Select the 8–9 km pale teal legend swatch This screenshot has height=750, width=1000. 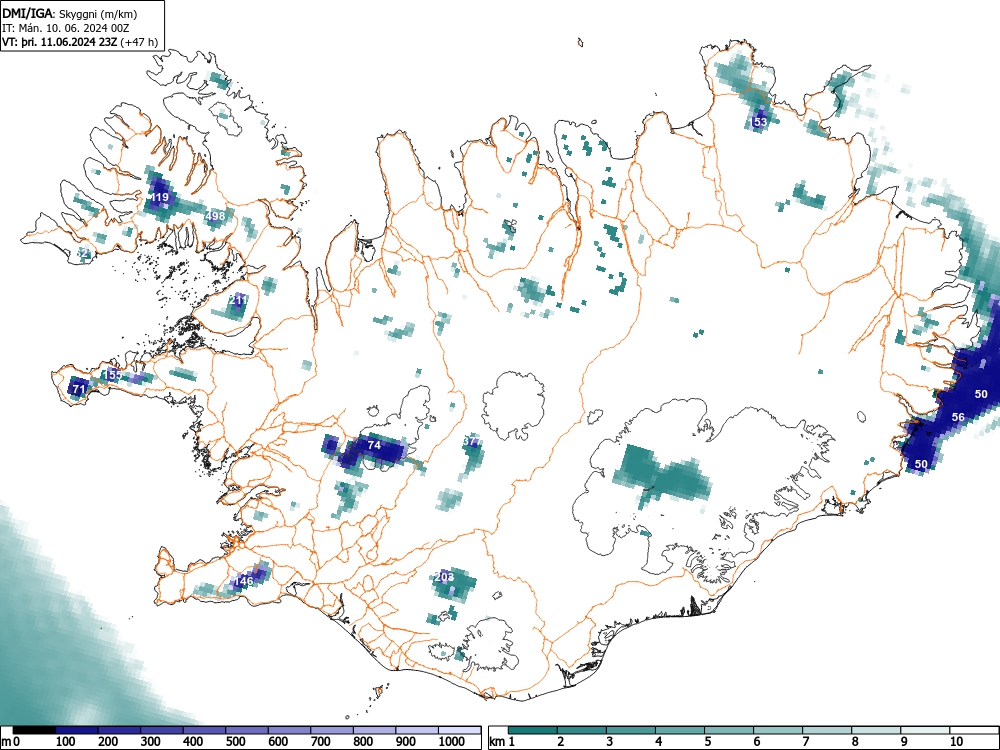click(876, 730)
